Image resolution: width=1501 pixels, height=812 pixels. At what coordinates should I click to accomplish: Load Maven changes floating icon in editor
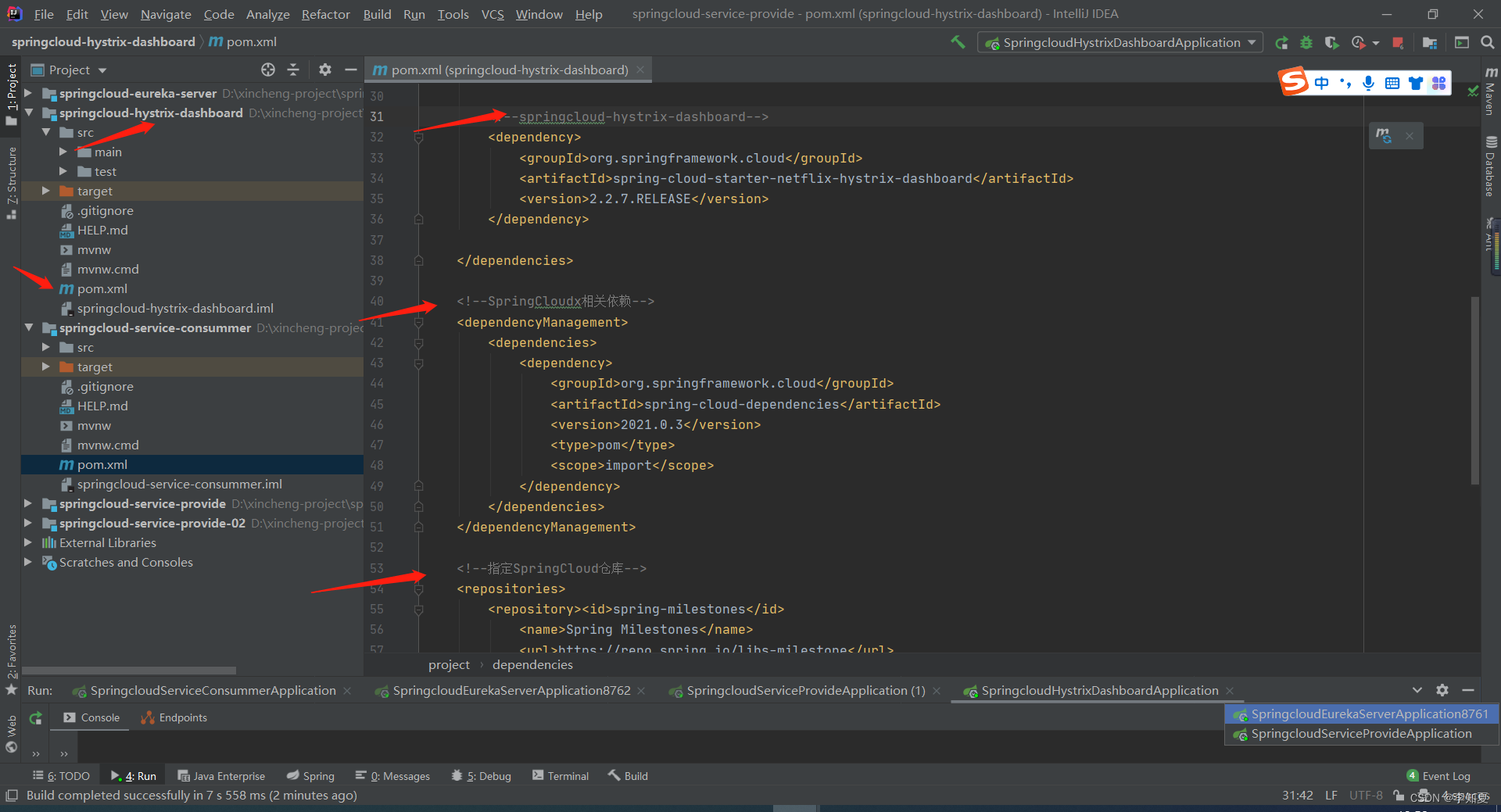(1384, 136)
